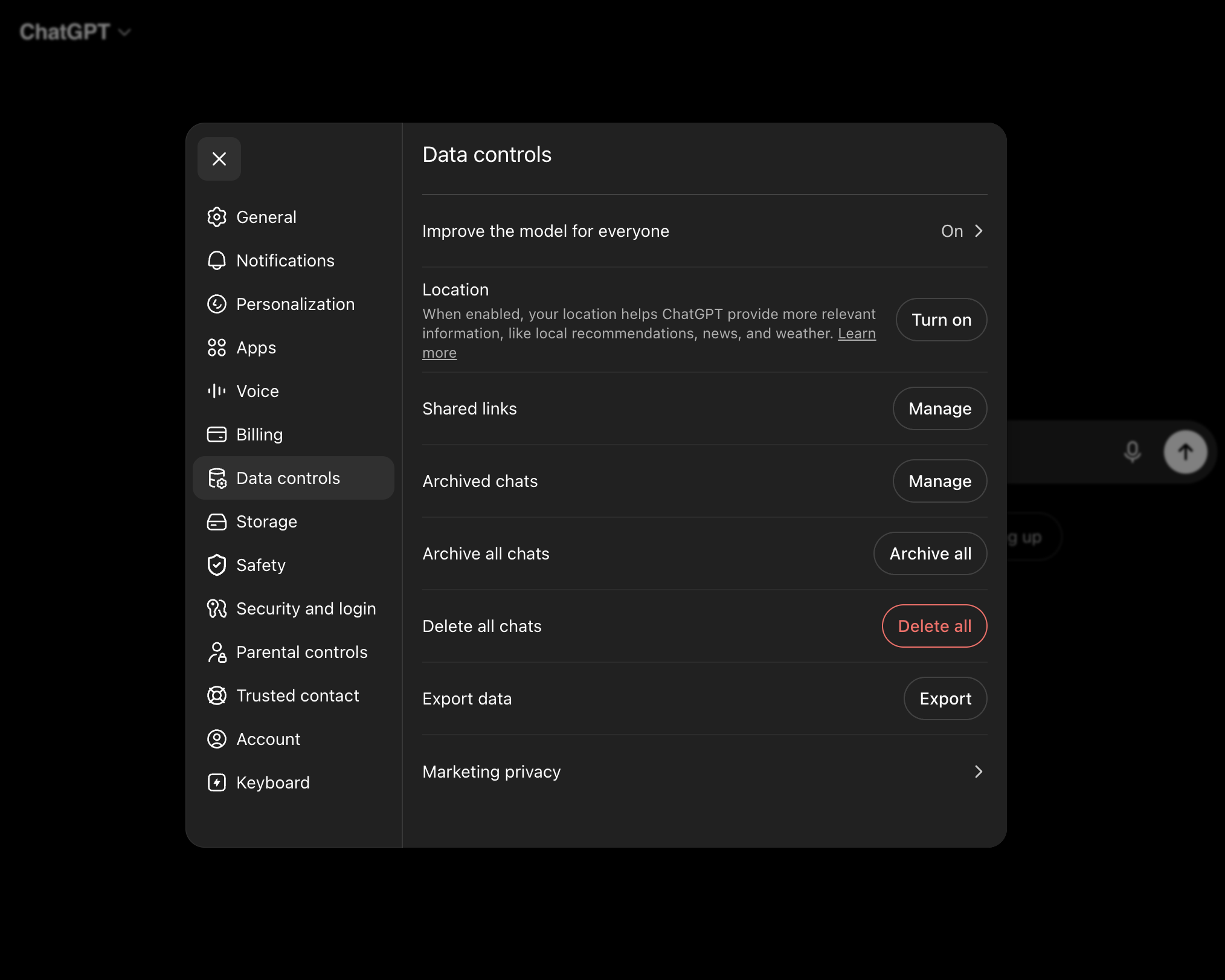This screenshot has height=980, width=1225.
Task: Manage Shared links
Action: coord(940,408)
